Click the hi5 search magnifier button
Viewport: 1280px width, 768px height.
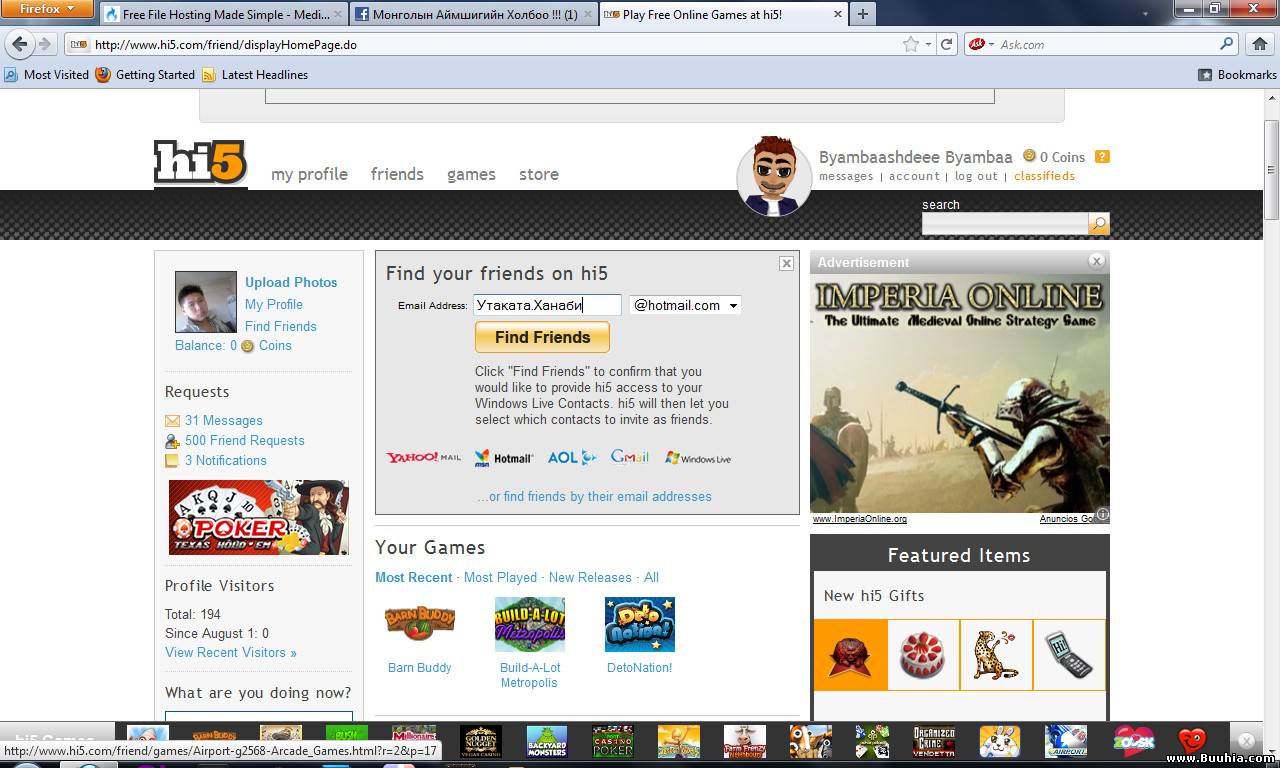1099,224
